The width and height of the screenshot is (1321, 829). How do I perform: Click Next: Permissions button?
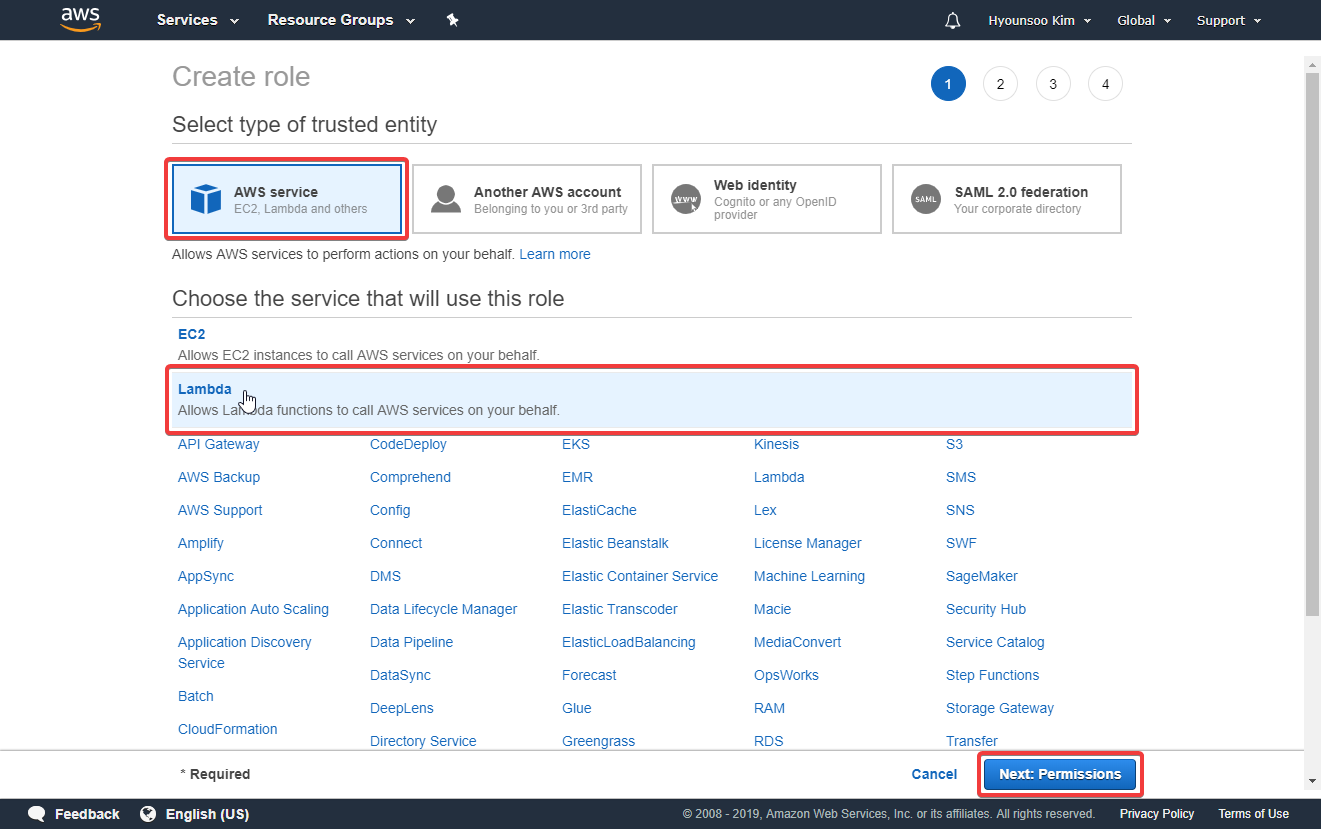1060,774
